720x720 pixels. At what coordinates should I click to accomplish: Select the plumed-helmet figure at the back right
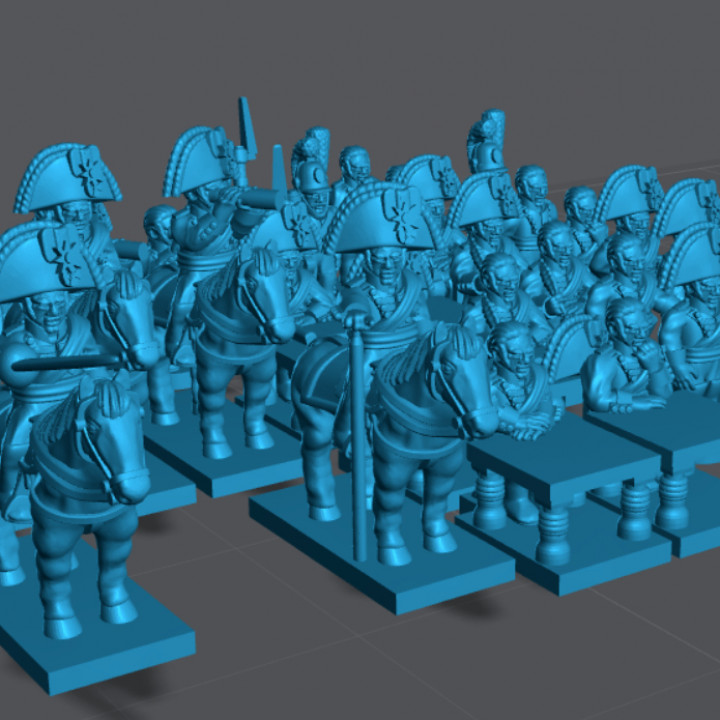[x=488, y=142]
